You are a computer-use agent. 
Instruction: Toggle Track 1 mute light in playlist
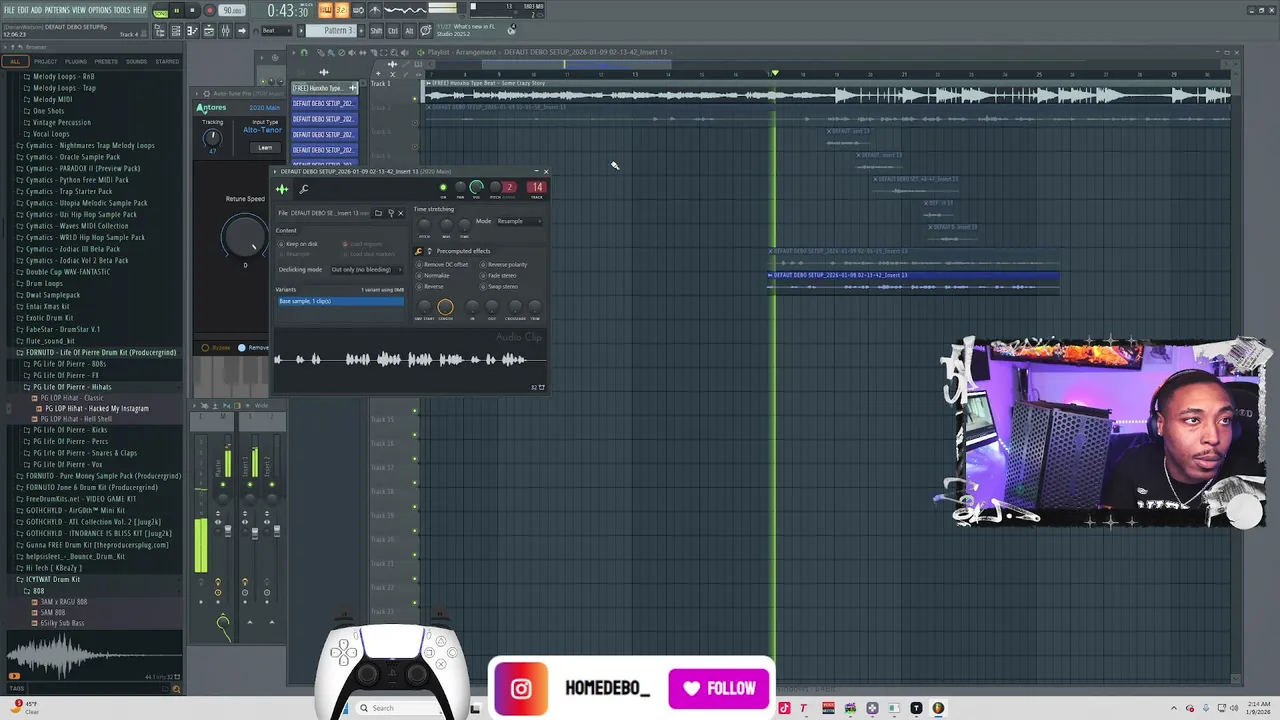click(415, 99)
